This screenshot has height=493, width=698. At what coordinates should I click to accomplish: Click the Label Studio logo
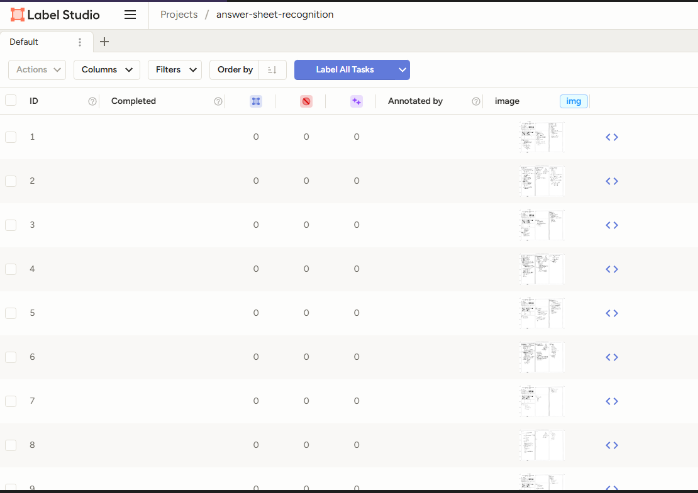[55, 15]
